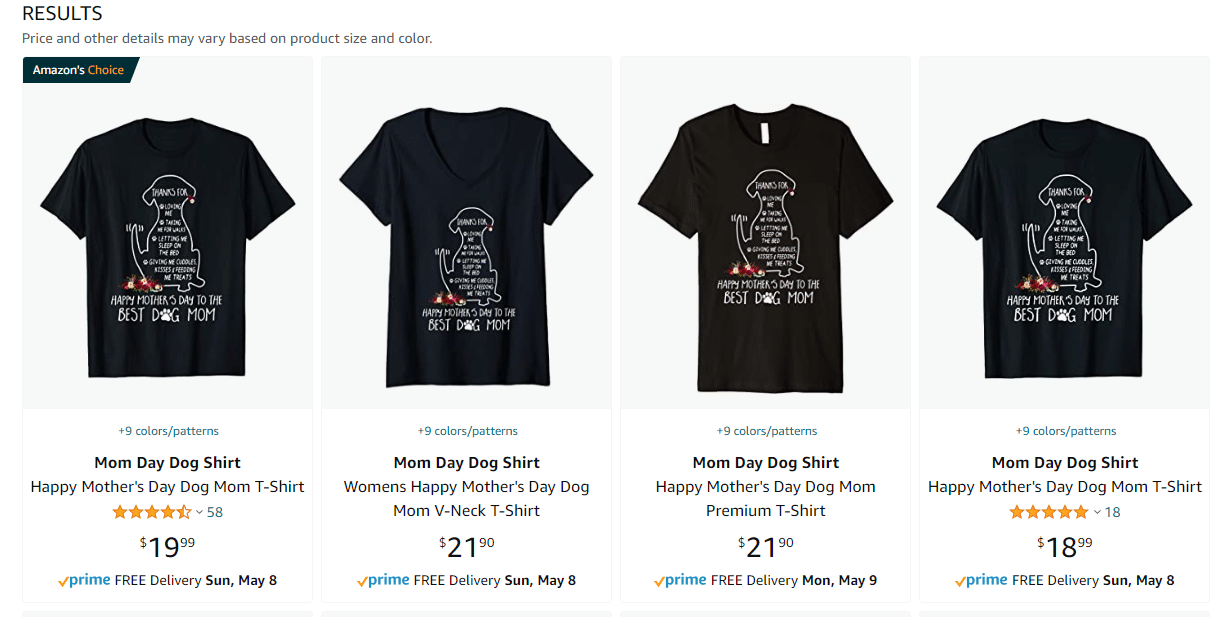
Task: Click the $21.90 price of the Premium T-Shirt
Action: coord(766,546)
